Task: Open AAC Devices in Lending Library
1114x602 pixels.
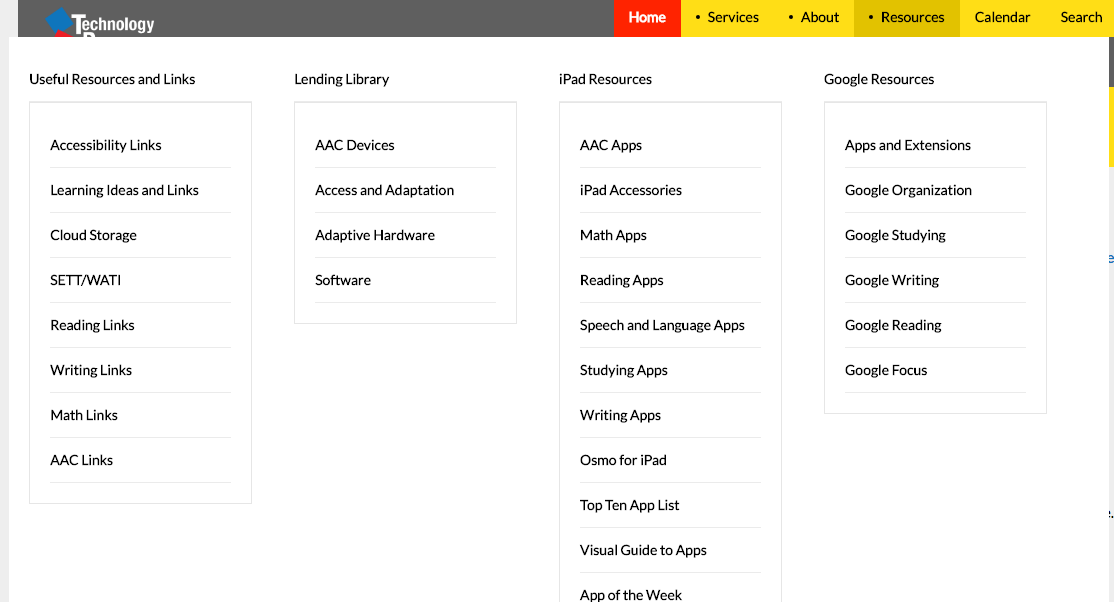Action: point(355,145)
